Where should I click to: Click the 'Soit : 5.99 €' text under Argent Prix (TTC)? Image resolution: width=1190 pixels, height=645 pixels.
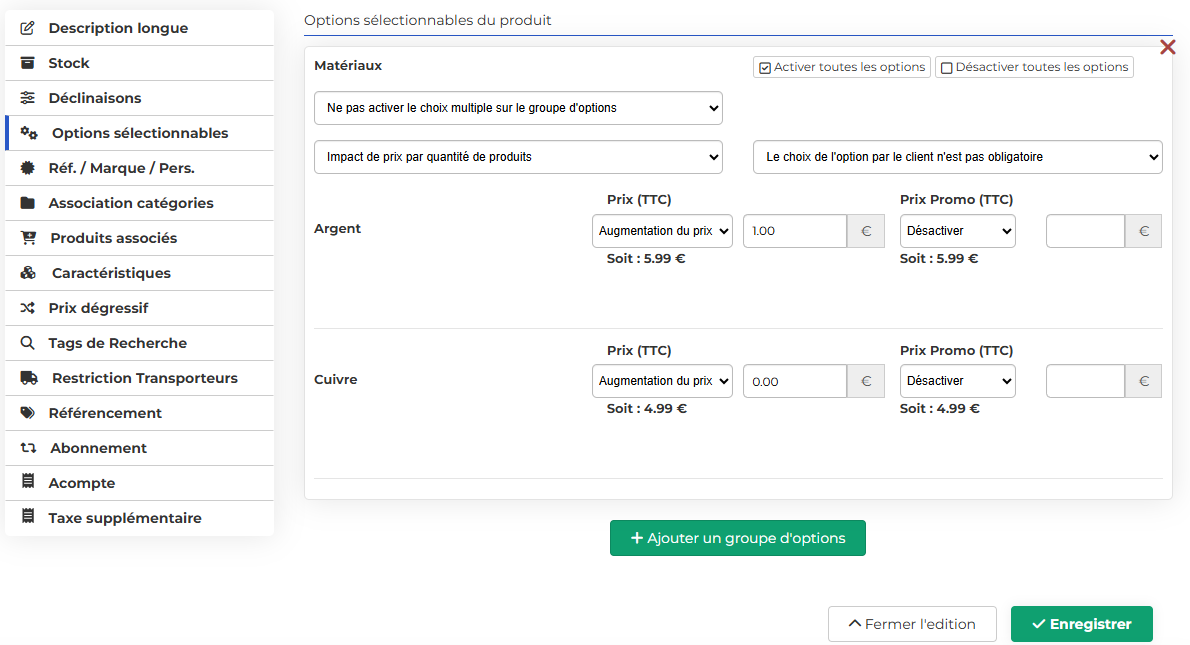646,259
